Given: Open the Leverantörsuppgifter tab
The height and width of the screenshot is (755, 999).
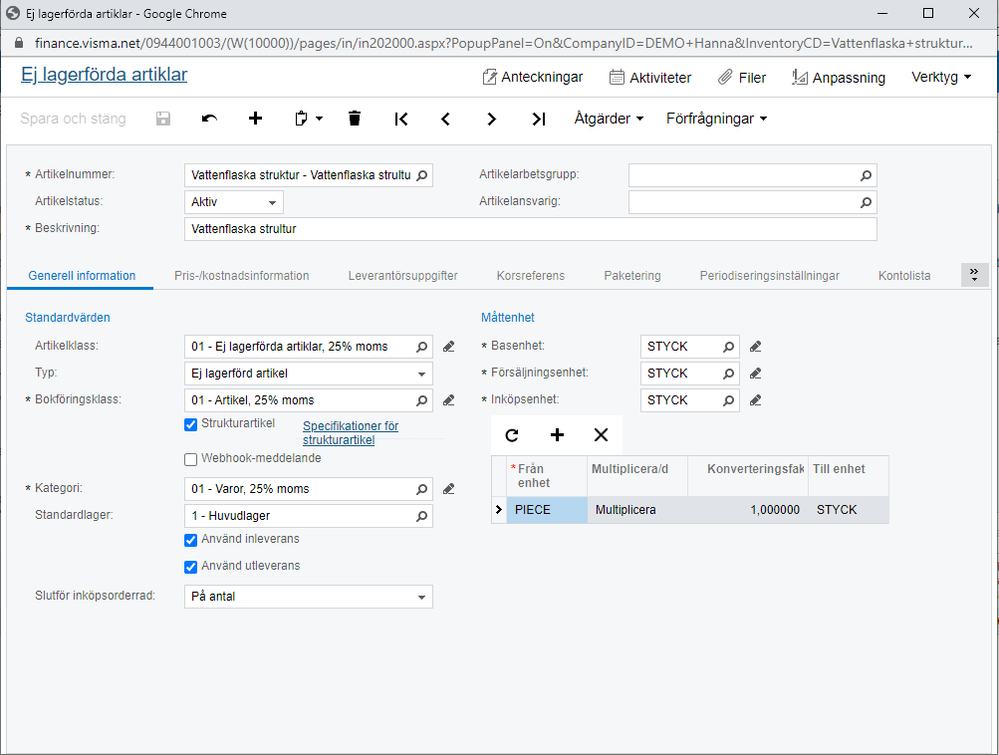Looking at the screenshot, I should tap(403, 276).
